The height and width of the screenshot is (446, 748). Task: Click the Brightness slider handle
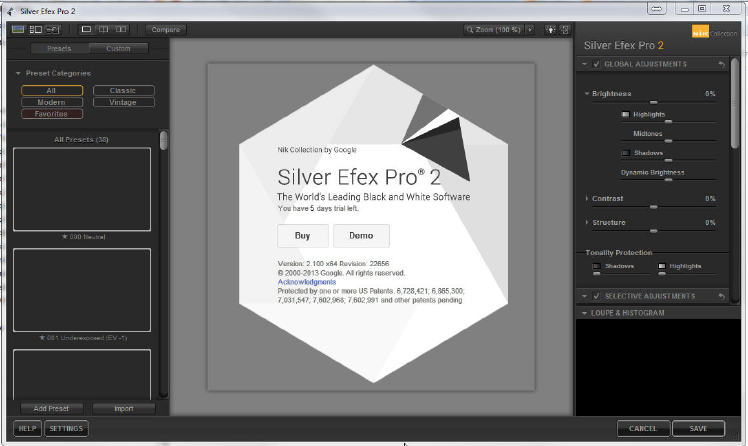654,103
